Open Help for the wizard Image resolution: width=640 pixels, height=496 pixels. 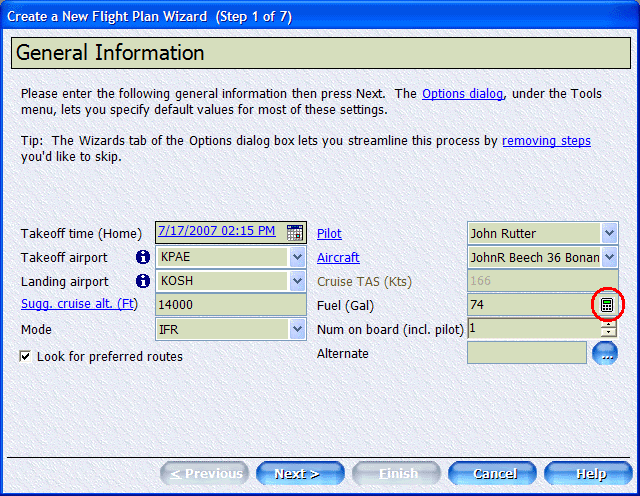coord(588,474)
